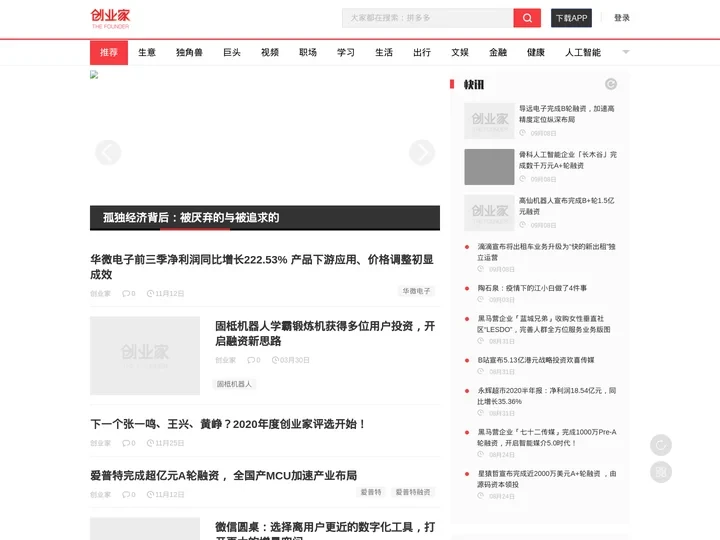720x540 pixels.
Task: Open news 永辉超市2020半年报
Action: [x=546, y=396]
